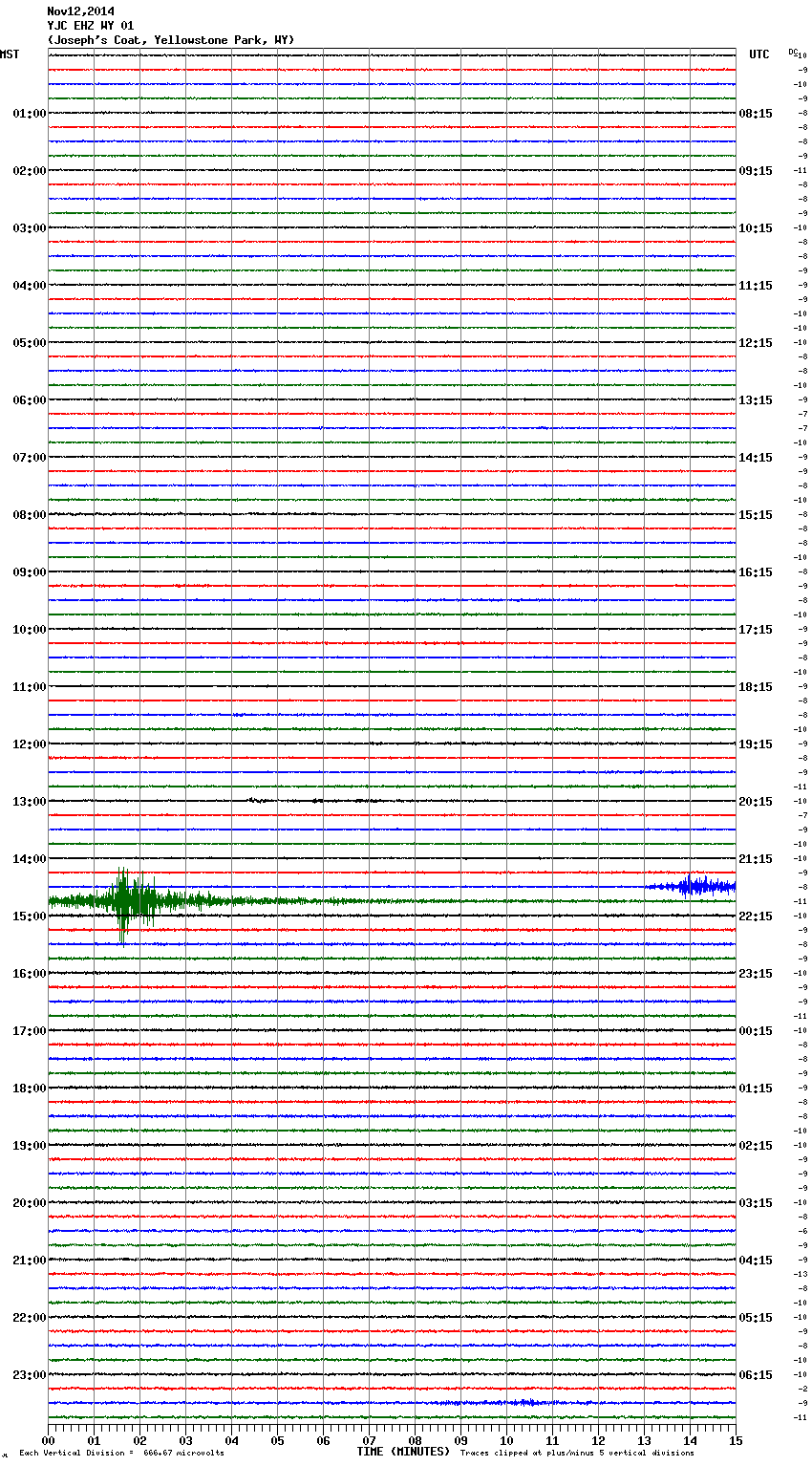Click the Joseph's Coat, Yellowstone Park location title
Image resolution: width=812 pixels, height=1466 pixels.
coord(171,40)
